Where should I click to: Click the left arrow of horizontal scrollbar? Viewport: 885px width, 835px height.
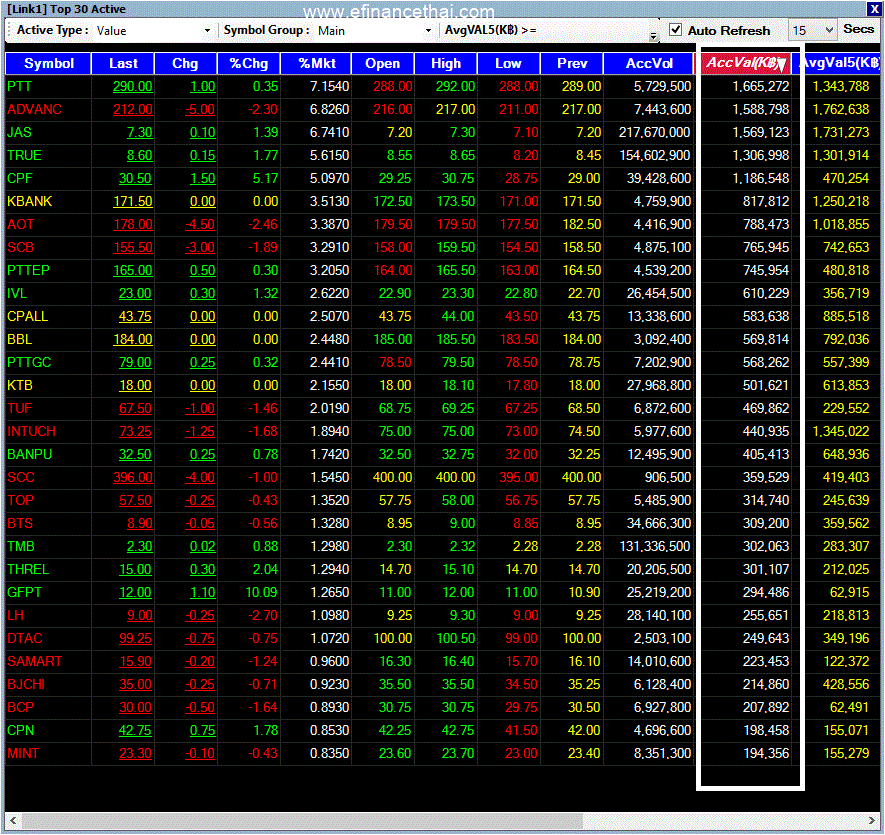click(12, 820)
